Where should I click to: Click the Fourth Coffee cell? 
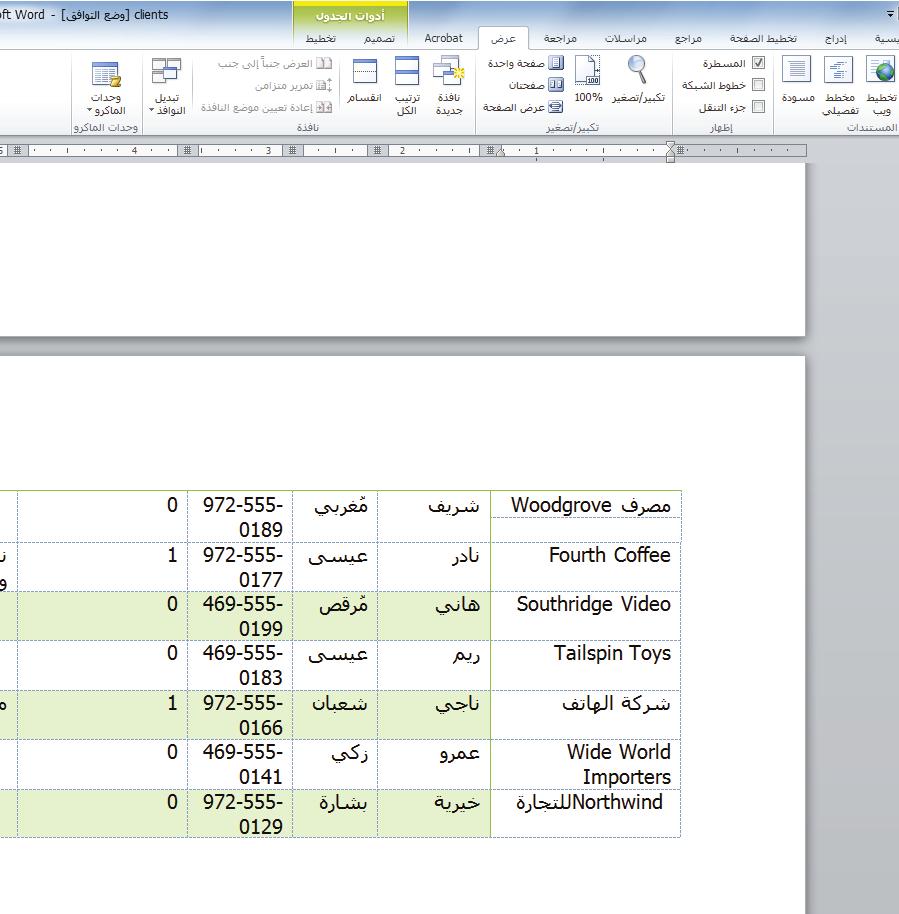point(586,567)
